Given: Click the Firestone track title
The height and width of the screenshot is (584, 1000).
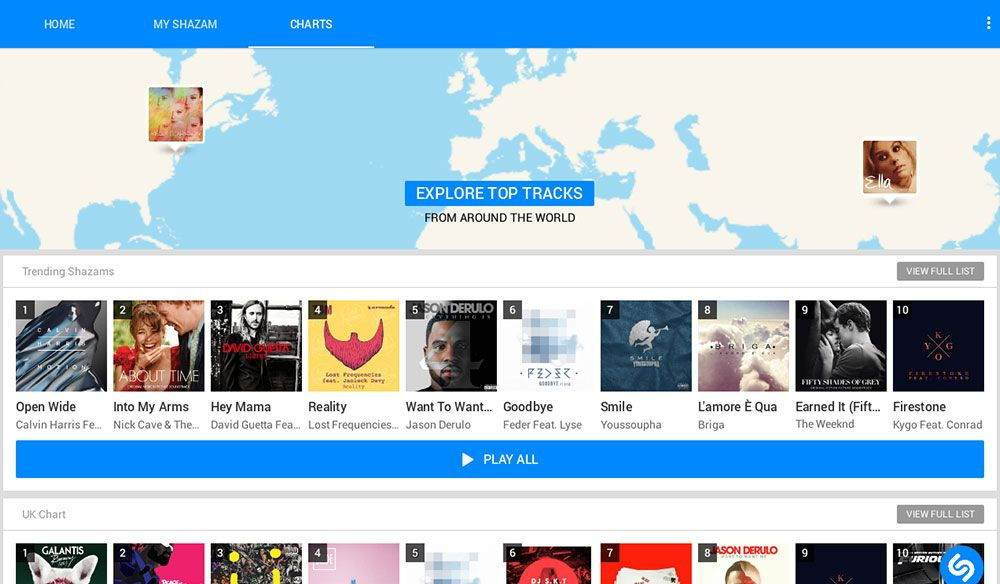Looking at the screenshot, I should click(x=919, y=407).
